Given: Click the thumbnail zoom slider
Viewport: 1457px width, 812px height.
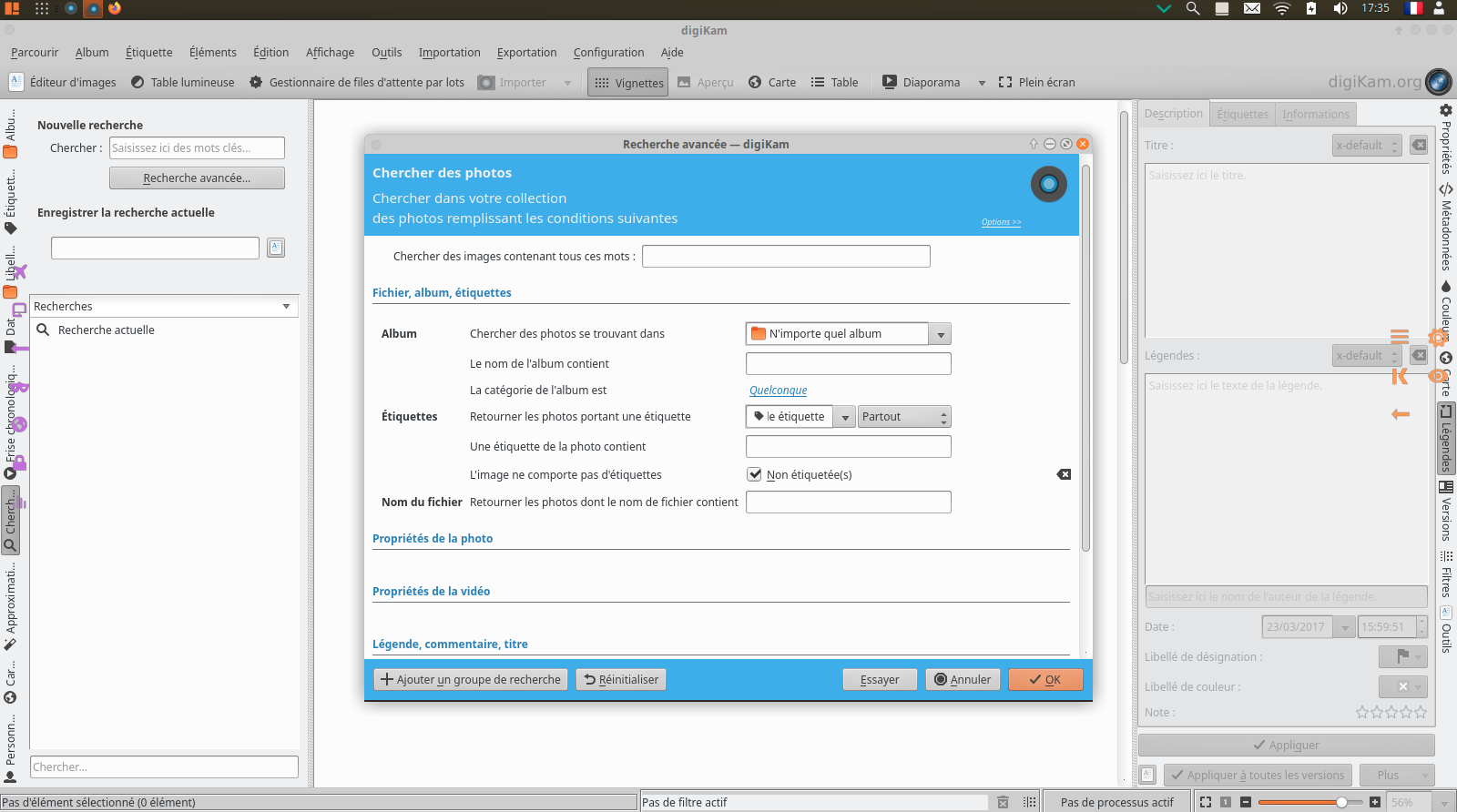Looking at the screenshot, I should click(x=1309, y=802).
